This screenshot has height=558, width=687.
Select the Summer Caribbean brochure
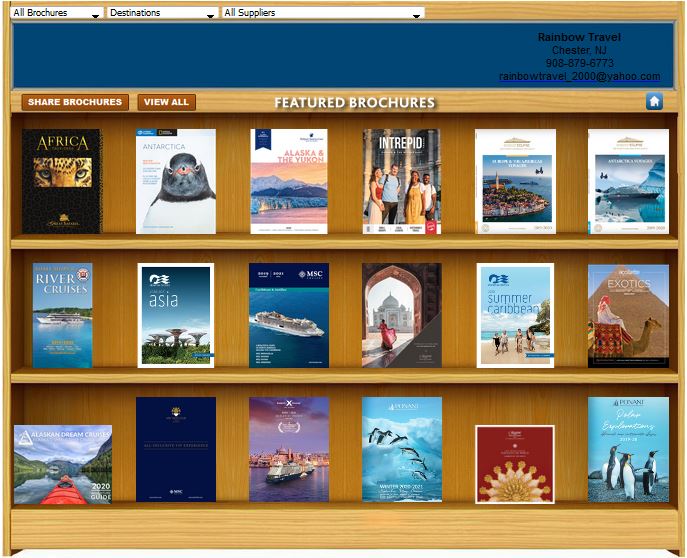(x=514, y=315)
